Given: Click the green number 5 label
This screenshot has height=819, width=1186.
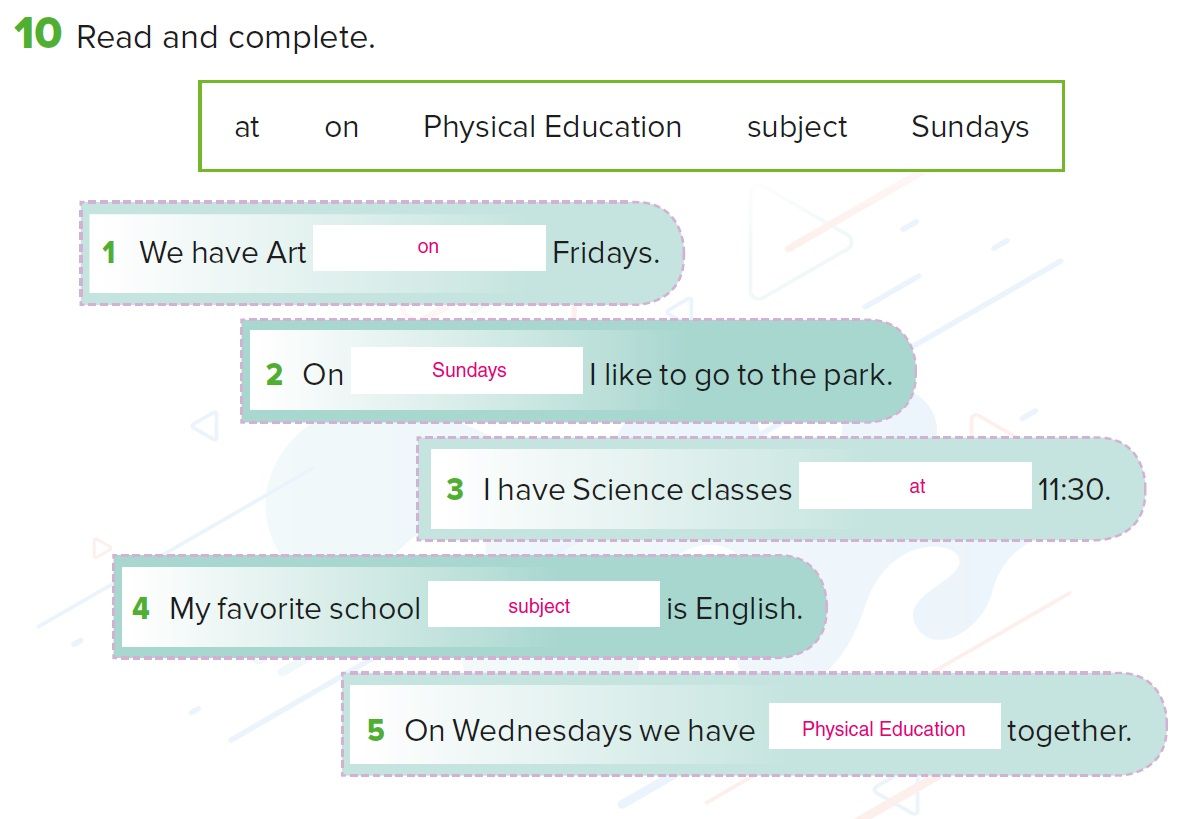Looking at the screenshot, I should (x=376, y=731).
